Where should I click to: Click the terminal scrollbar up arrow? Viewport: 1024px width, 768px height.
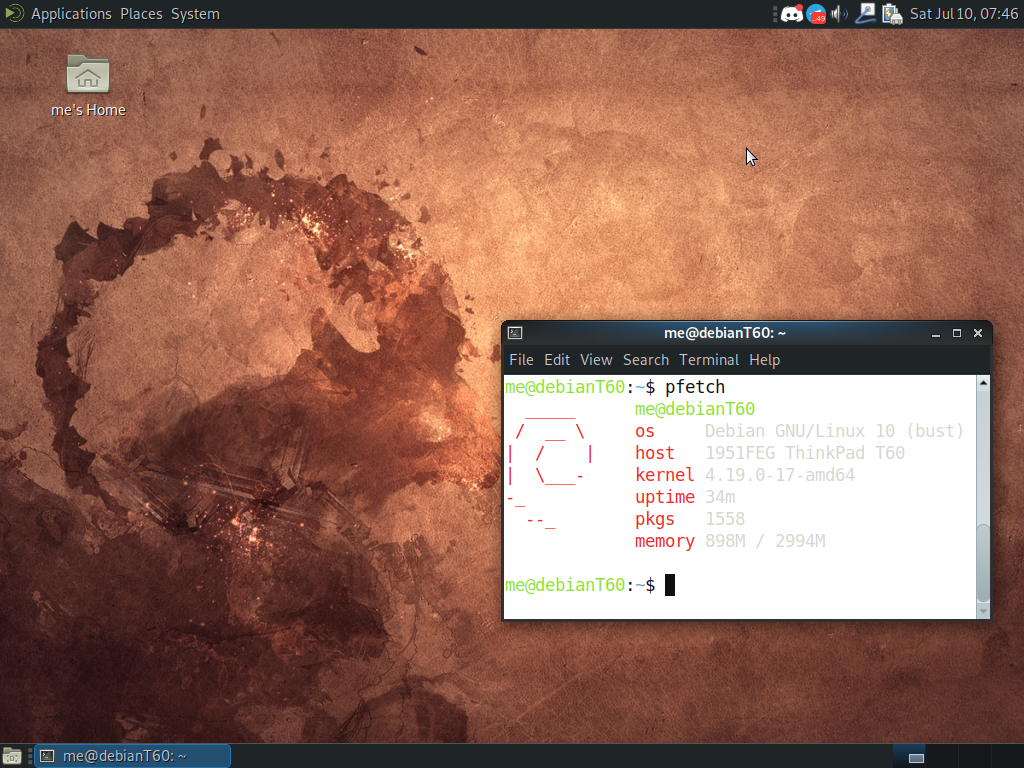coord(983,383)
